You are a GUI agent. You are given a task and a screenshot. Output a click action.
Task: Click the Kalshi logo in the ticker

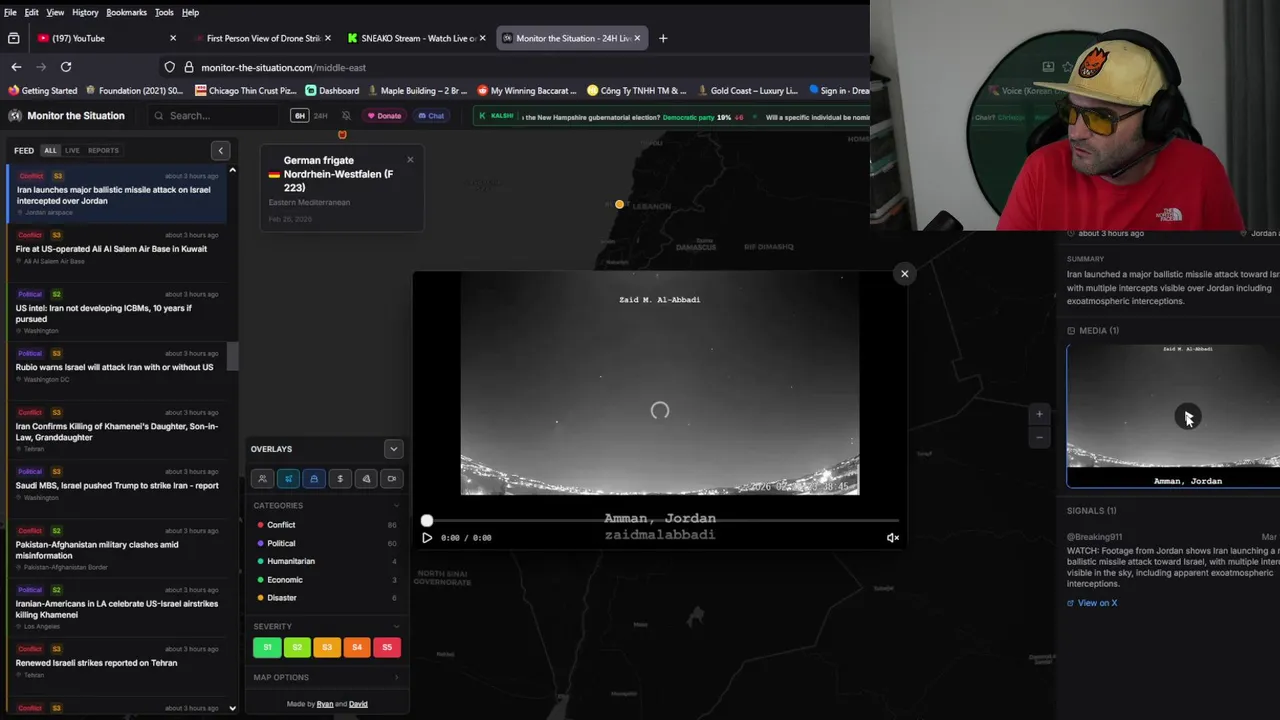pos(496,116)
